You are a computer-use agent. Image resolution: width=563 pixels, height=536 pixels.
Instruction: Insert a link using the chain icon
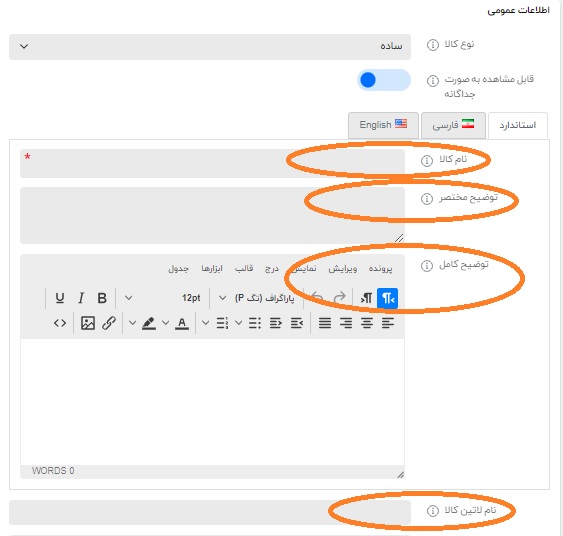[x=108, y=323]
